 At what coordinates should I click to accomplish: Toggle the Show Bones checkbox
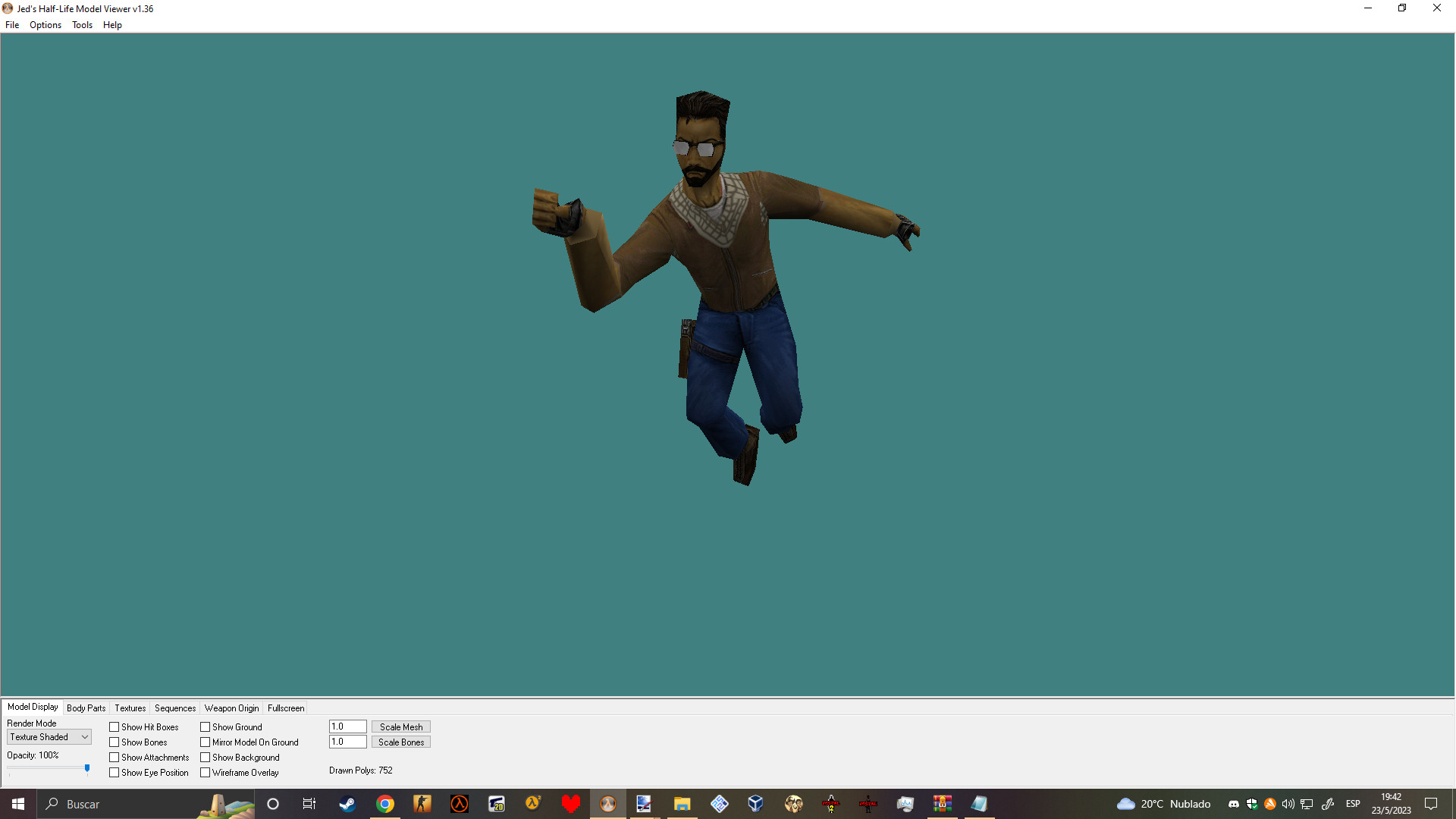(115, 742)
